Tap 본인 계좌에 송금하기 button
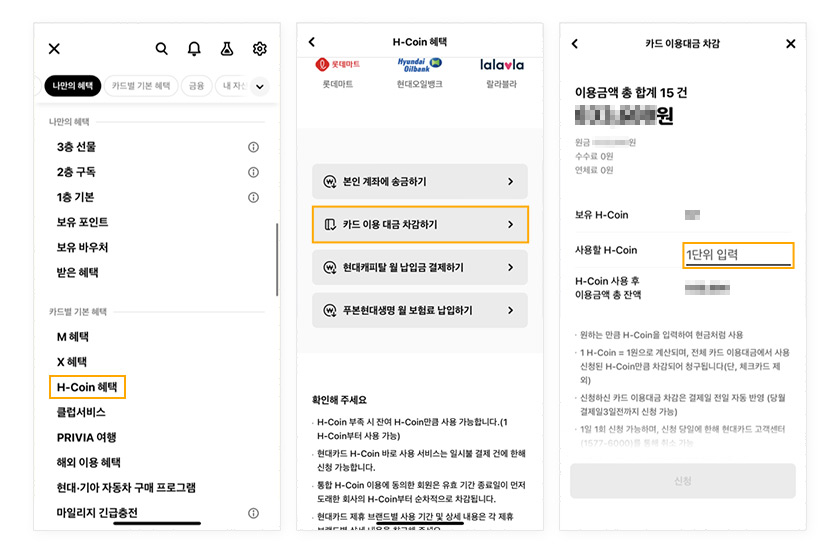840x553 pixels. point(420,182)
